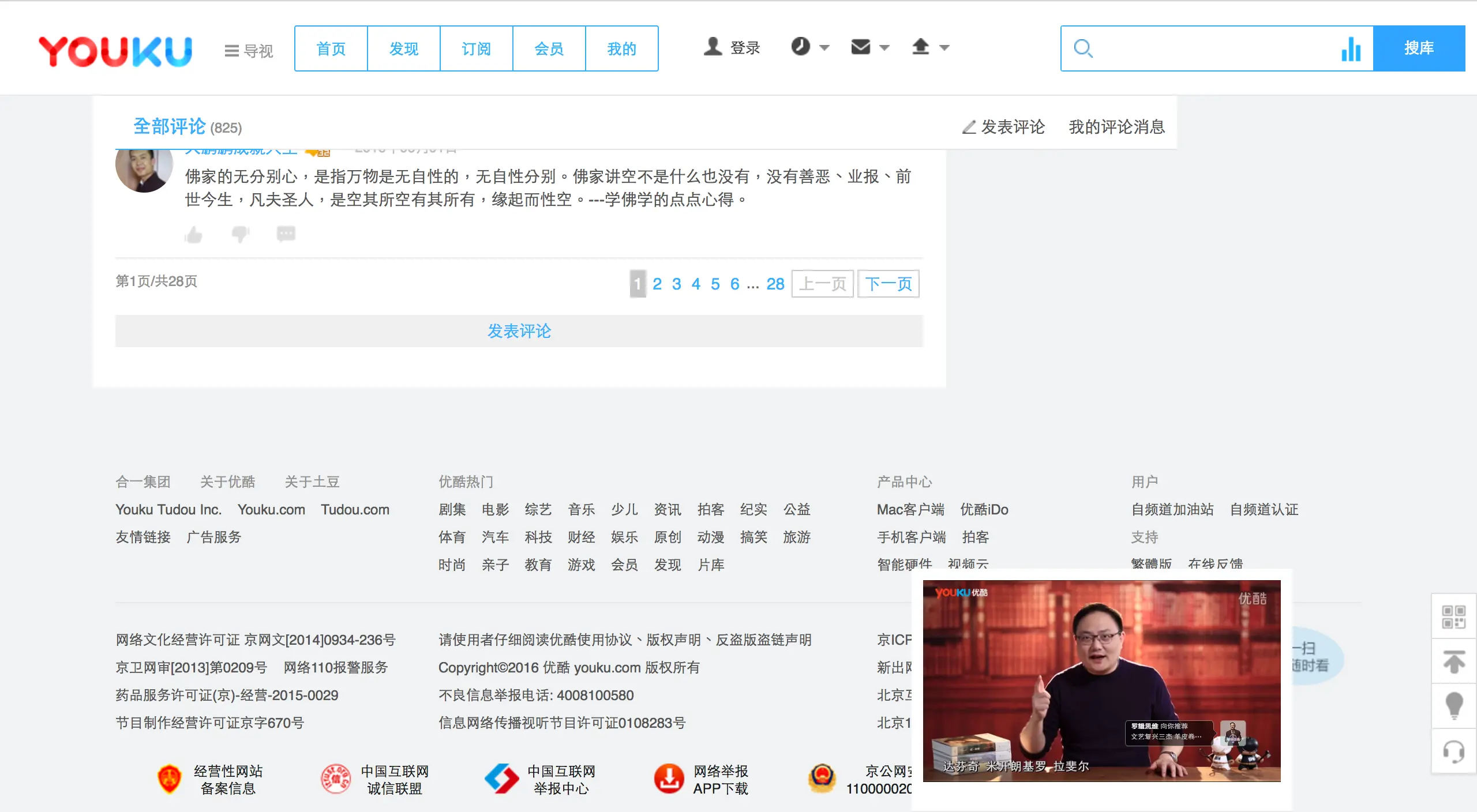1477x812 pixels.
Task: Give a thumbs-up to the Buddhism comment
Action: 193,234
